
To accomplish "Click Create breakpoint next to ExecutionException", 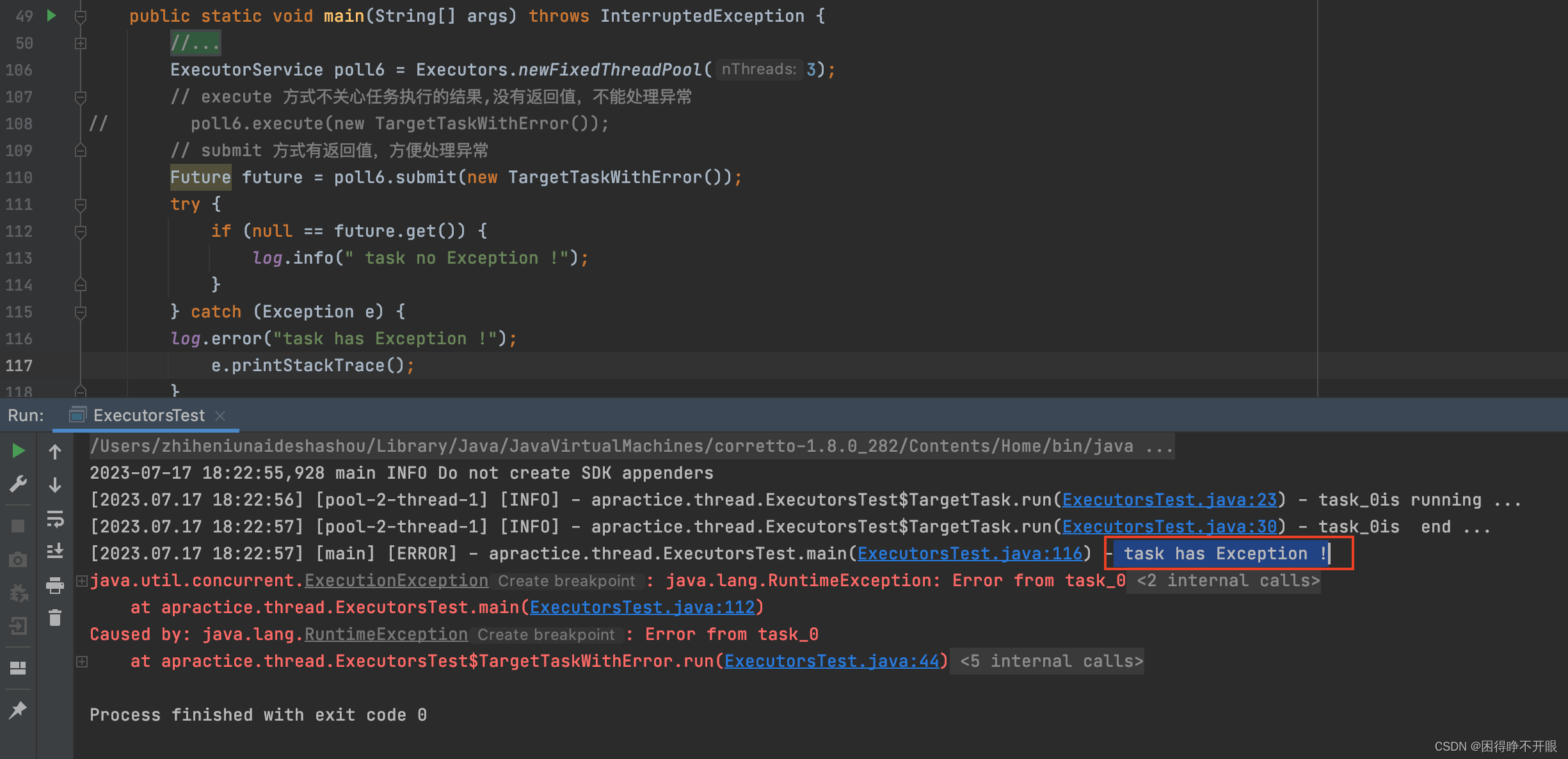I will [x=566, y=581].
